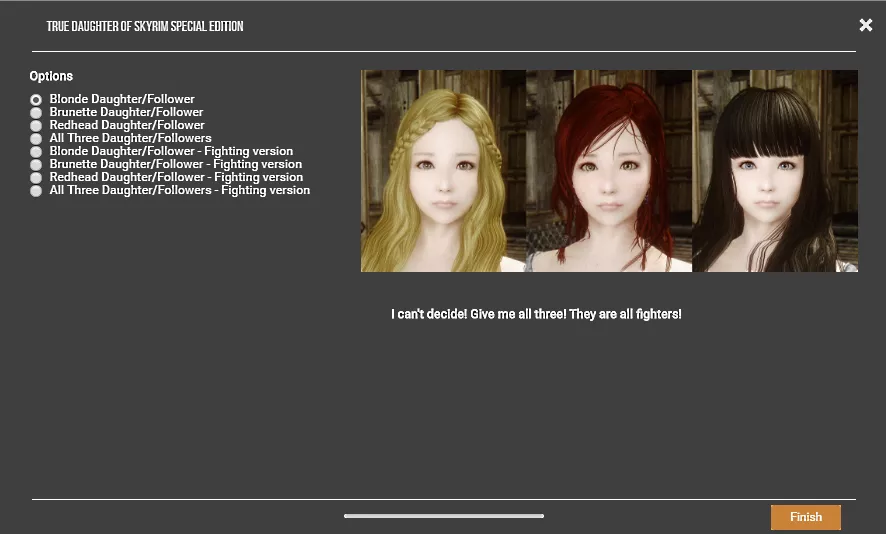Screen dimensions: 886x534
Task: Pick All Three Daughter/Followers option
Action: (x=36, y=138)
